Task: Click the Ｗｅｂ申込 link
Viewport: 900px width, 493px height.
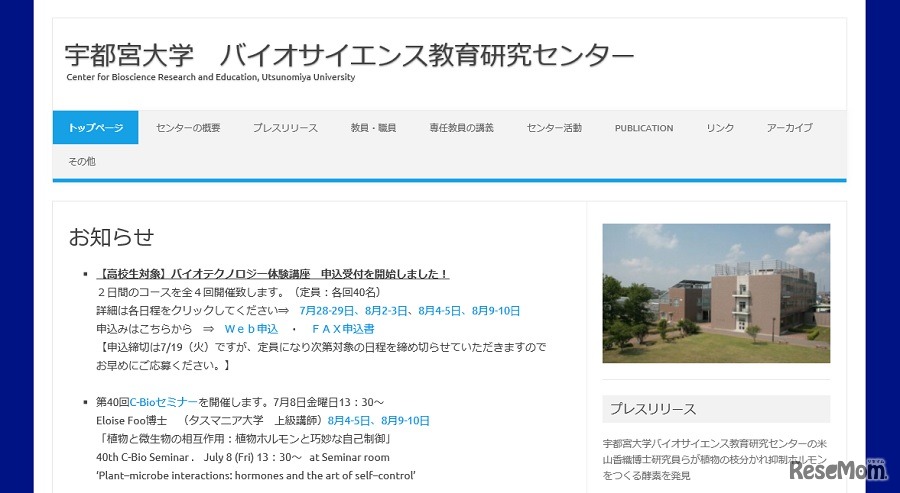Action: click(251, 329)
